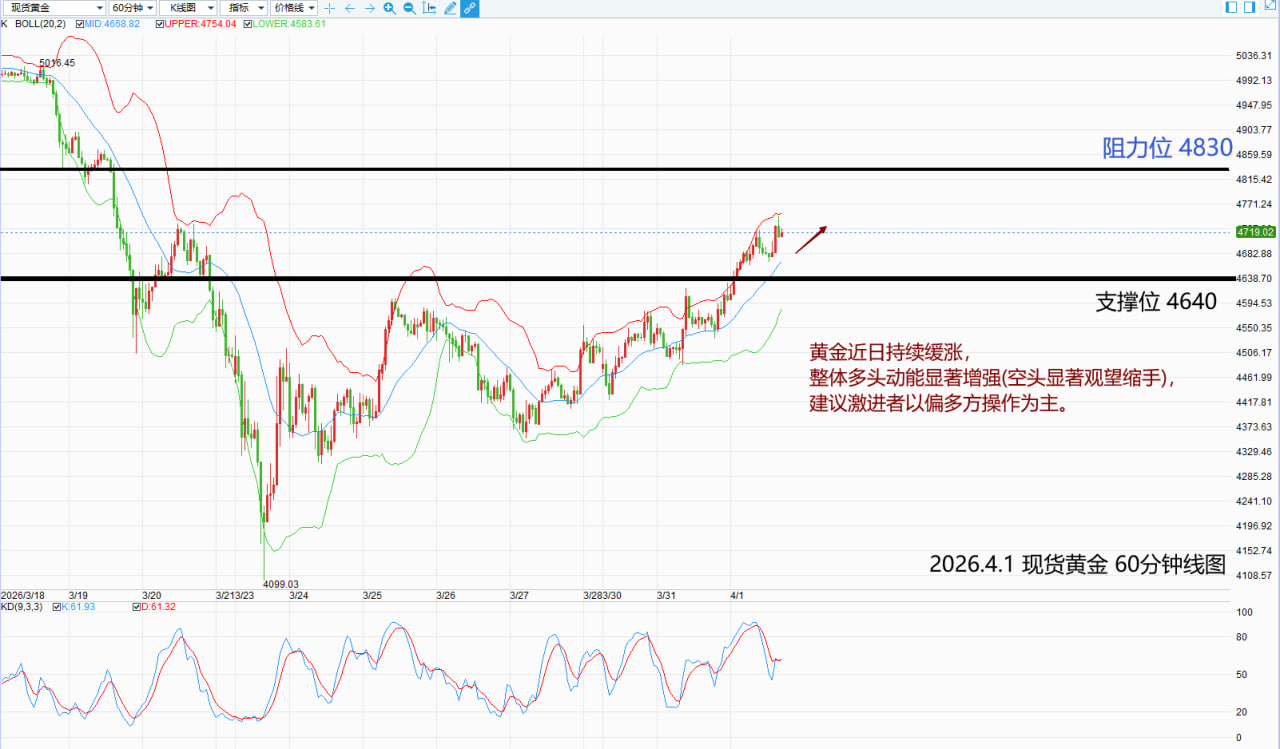Open the 价格线 price line dropdown
Viewport: 1280px width, 749px height.
click(x=294, y=8)
